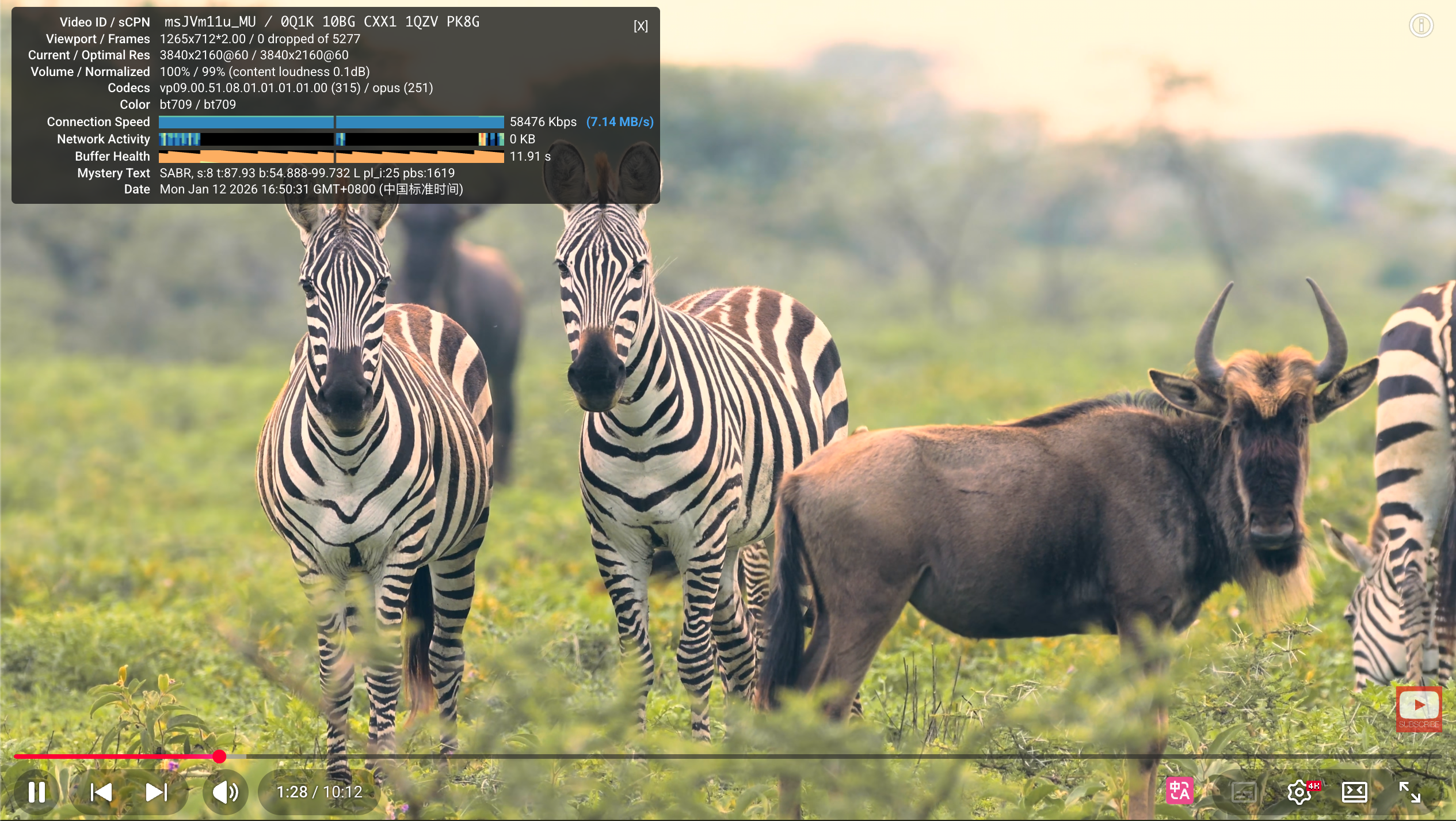
Task: Go to the previous video
Action: tap(101, 792)
